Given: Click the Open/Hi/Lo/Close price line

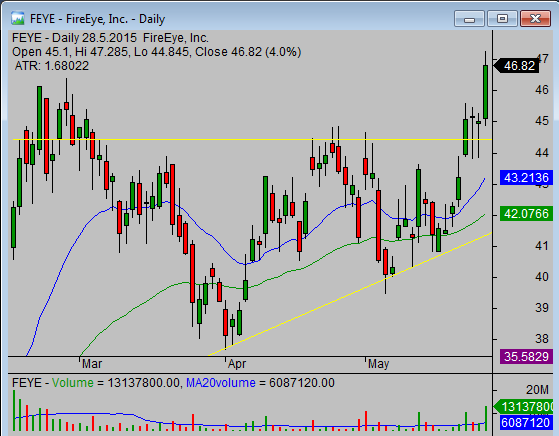Looking at the screenshot, I should point(157,52).
